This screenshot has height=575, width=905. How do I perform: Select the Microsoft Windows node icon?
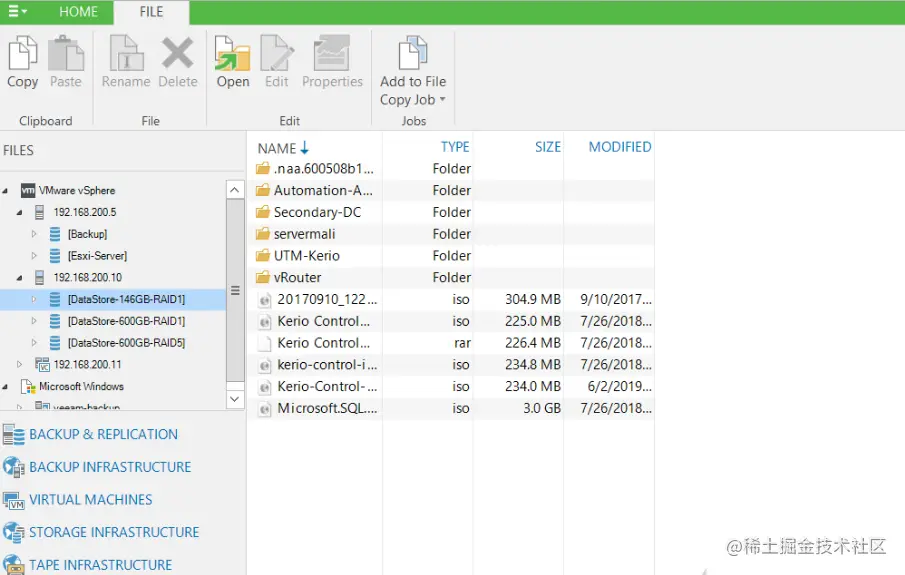tap(28, 386)
